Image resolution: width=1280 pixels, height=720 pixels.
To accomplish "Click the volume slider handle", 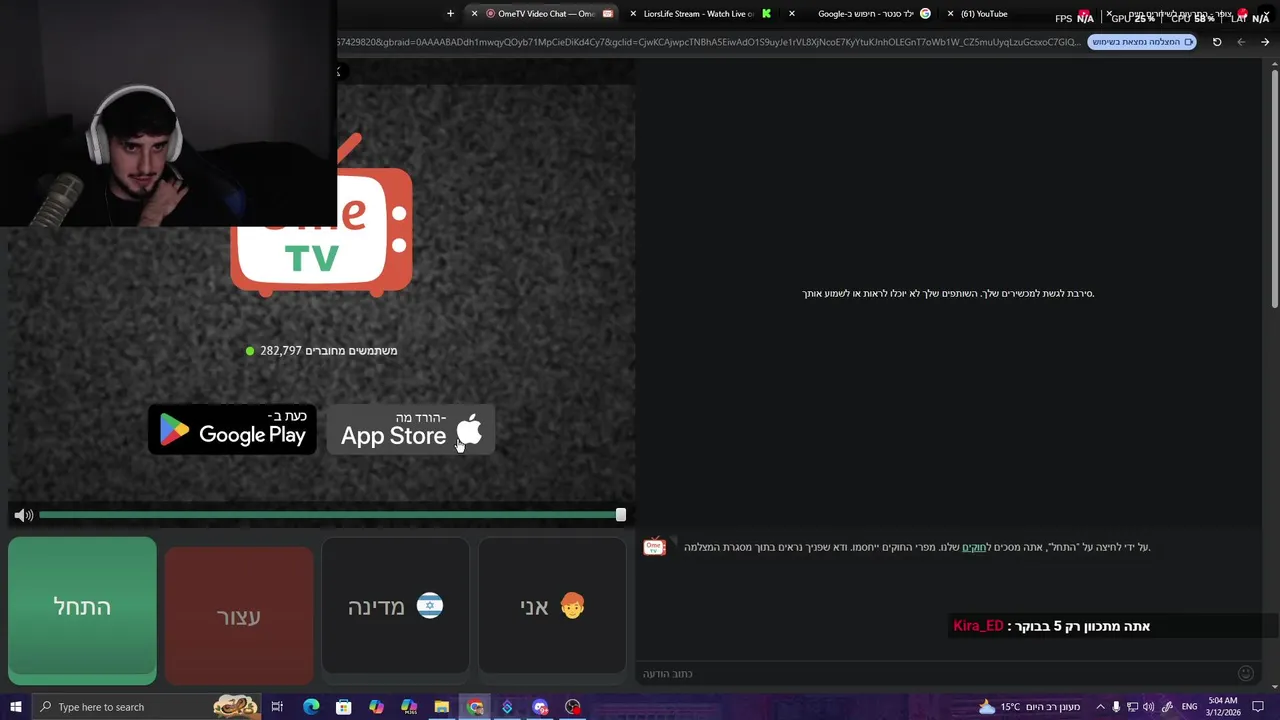I will click(621, 515).
